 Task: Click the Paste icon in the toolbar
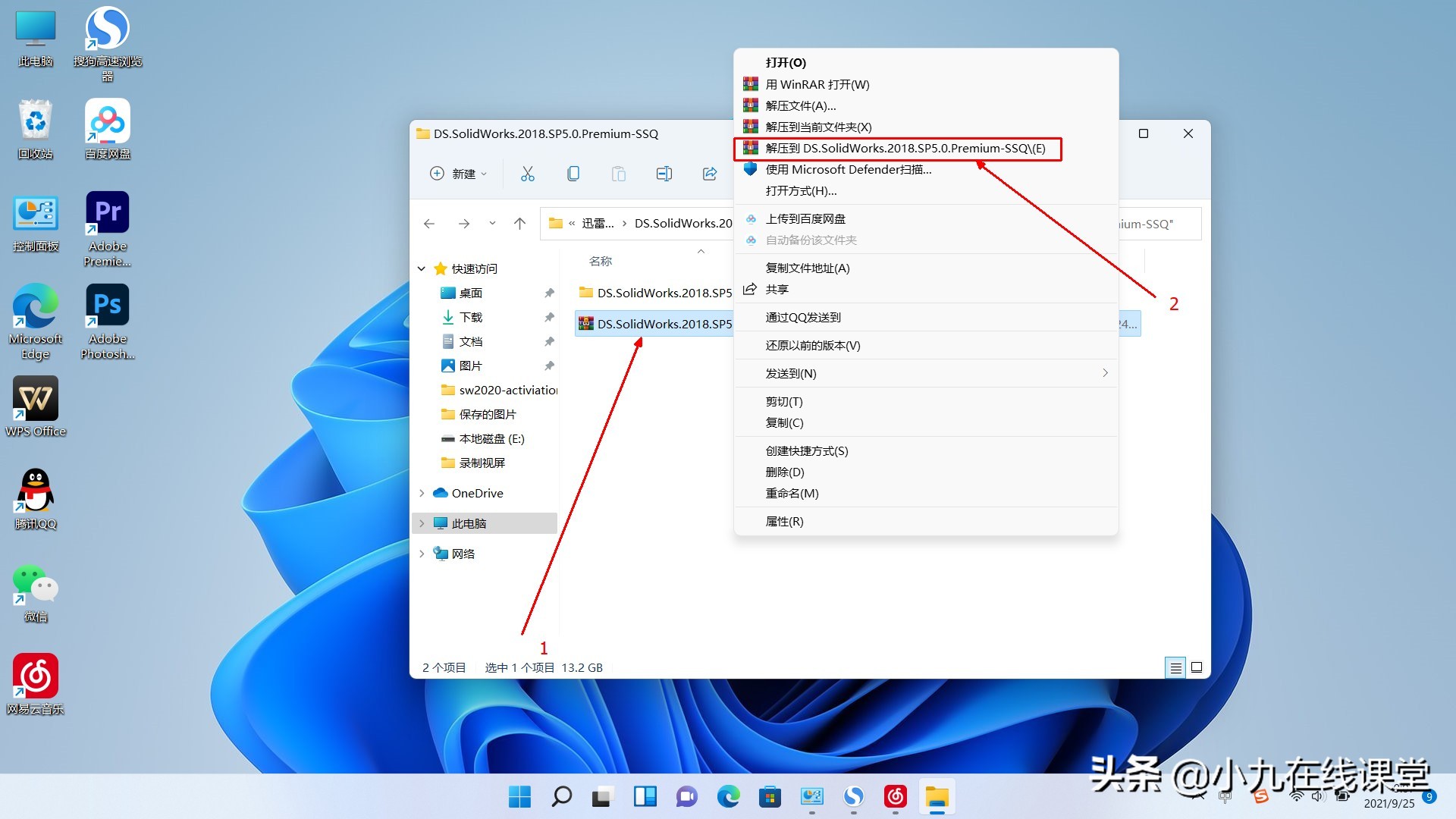619,174
